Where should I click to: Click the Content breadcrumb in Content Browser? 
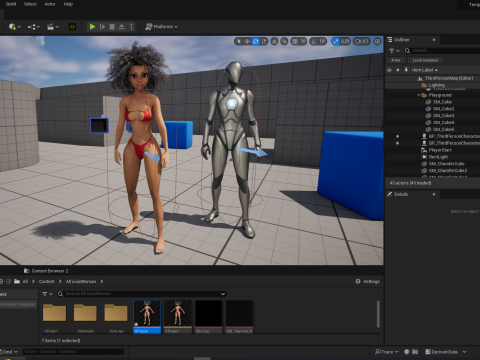click(46, 282)
